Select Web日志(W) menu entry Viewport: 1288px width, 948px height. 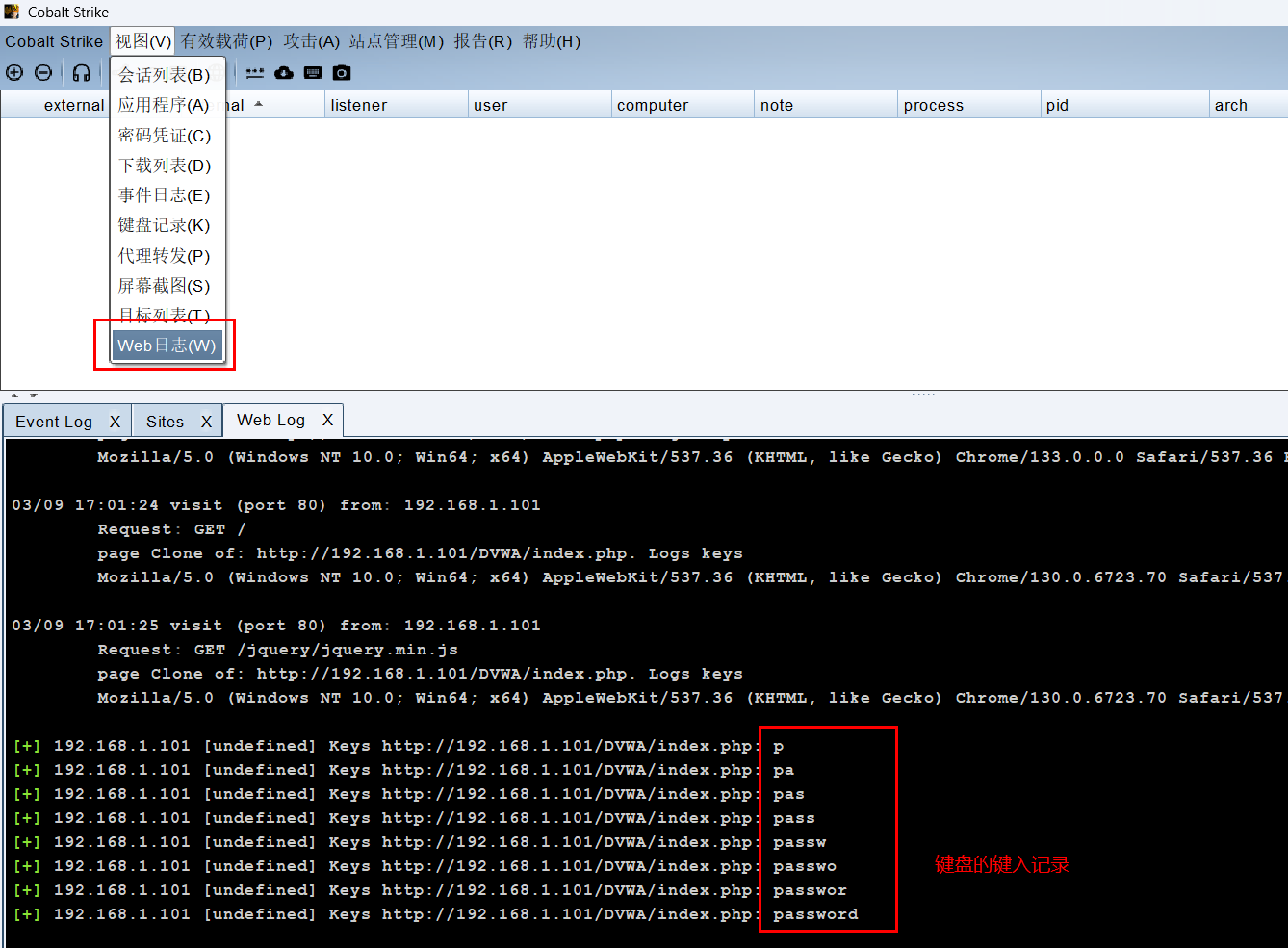(167, 346)
